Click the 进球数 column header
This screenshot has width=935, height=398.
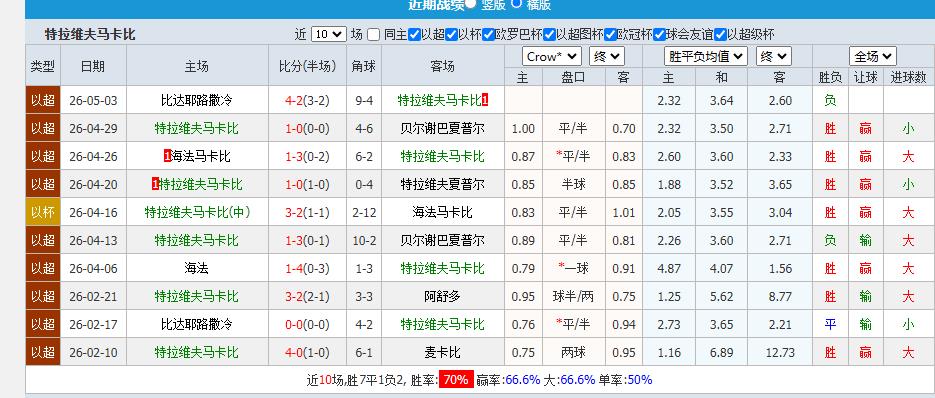[x=908, y=77]
